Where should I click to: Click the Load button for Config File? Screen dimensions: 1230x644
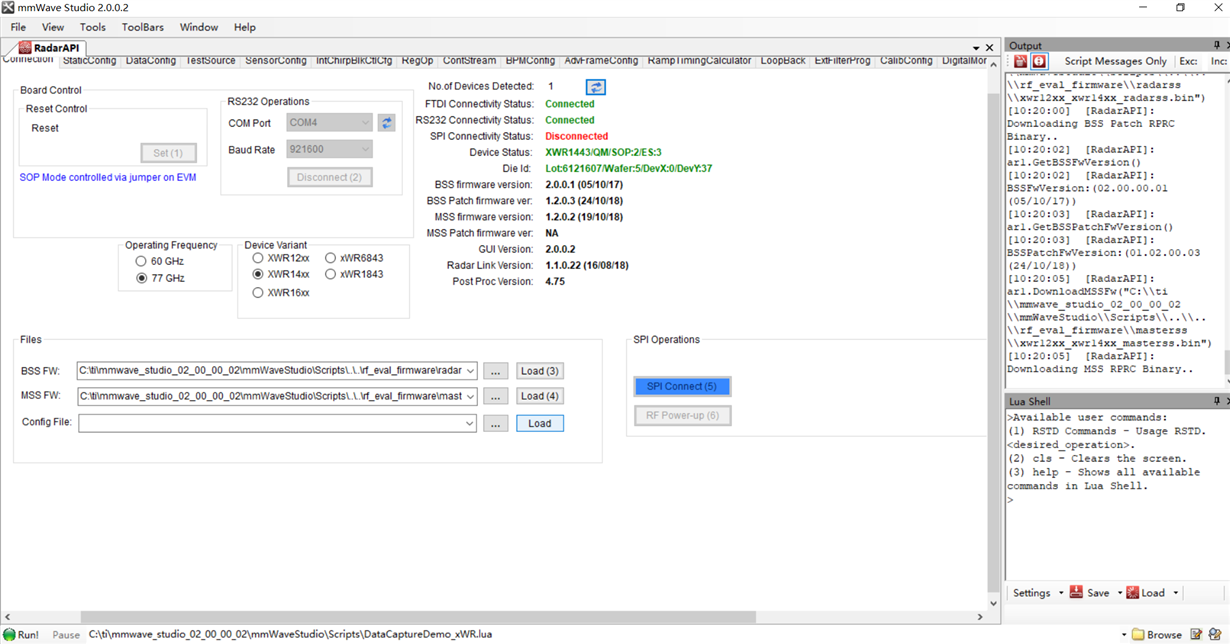pyautogui.click(x=540, y=423)
